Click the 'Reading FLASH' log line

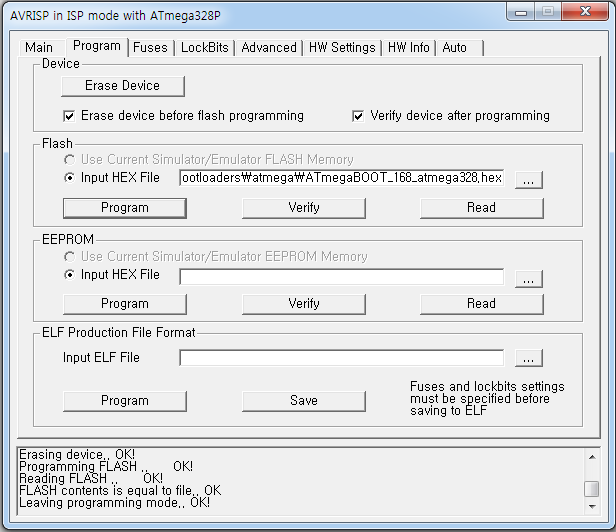pos(91,479)
